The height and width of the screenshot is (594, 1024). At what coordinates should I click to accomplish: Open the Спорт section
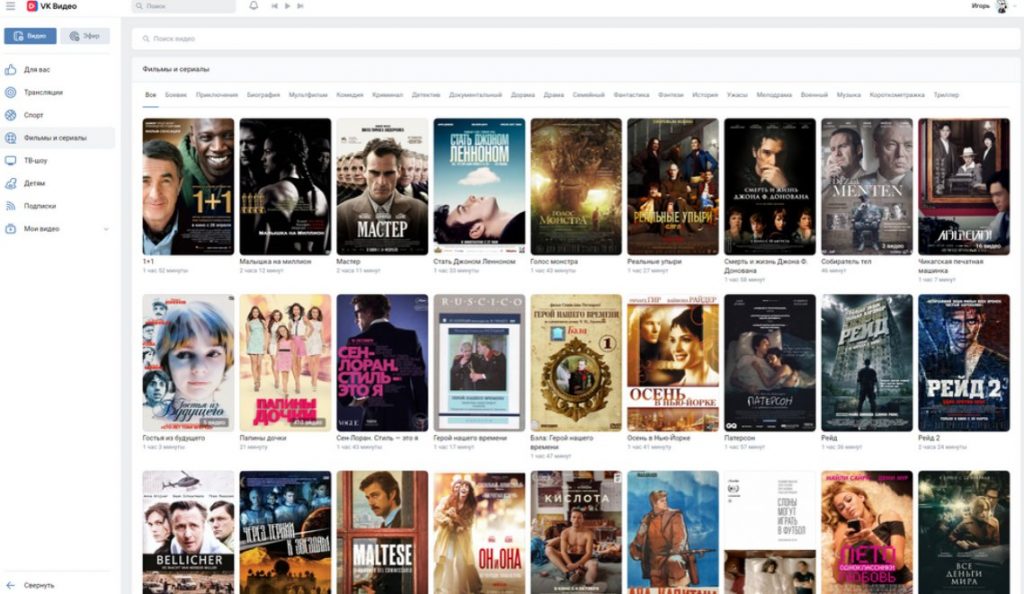click(33, 115)
